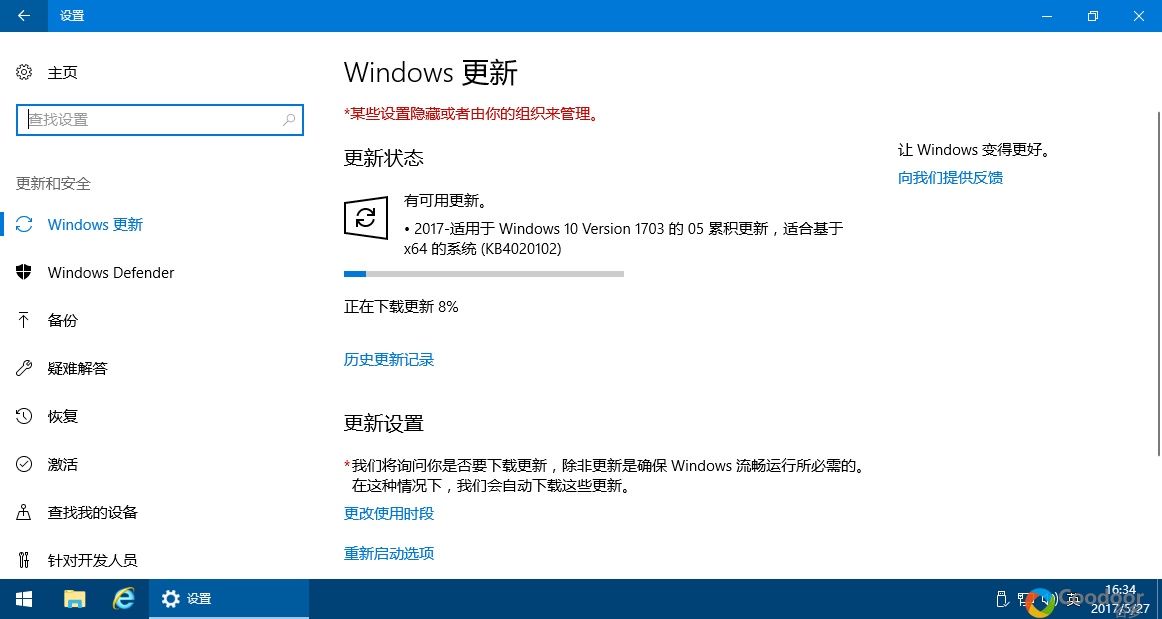Open Troubleshoot via the wrench icon
This screenshot has height=619, width=1162.
[24, 368]
